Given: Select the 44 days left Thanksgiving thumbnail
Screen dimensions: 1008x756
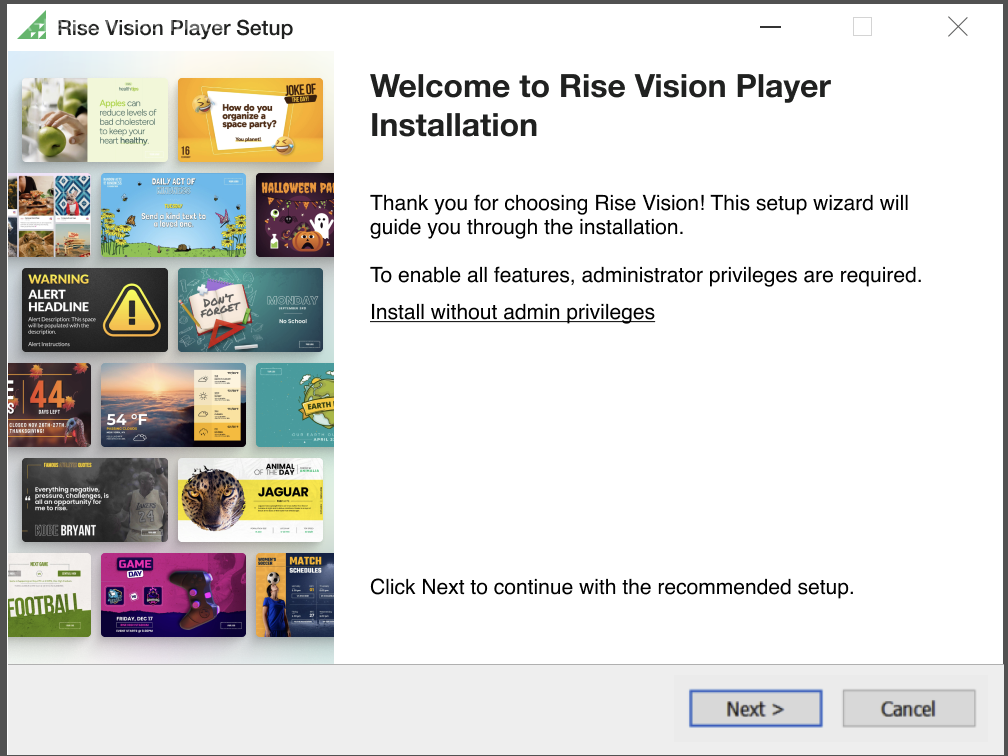Looking at the screenshot, I should pos(50,405).
